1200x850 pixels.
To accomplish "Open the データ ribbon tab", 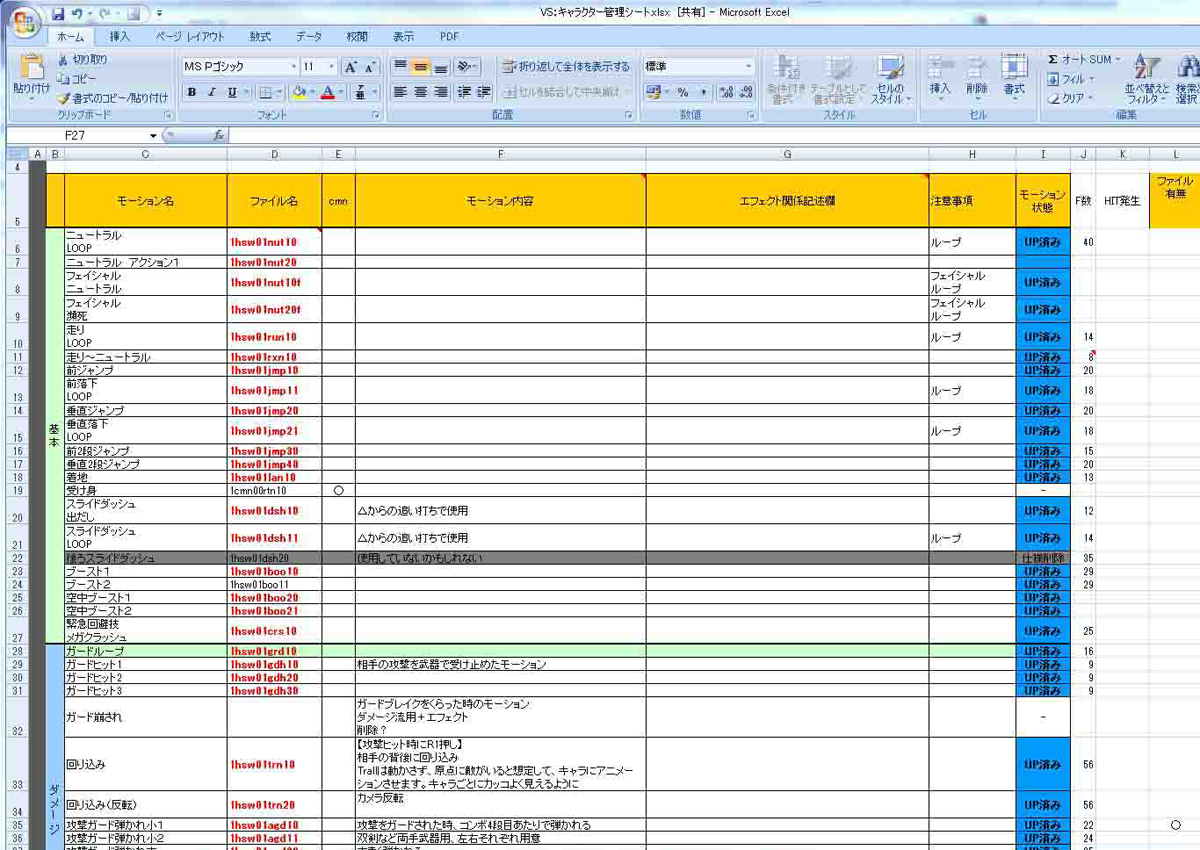I will [x=309, y=37].
